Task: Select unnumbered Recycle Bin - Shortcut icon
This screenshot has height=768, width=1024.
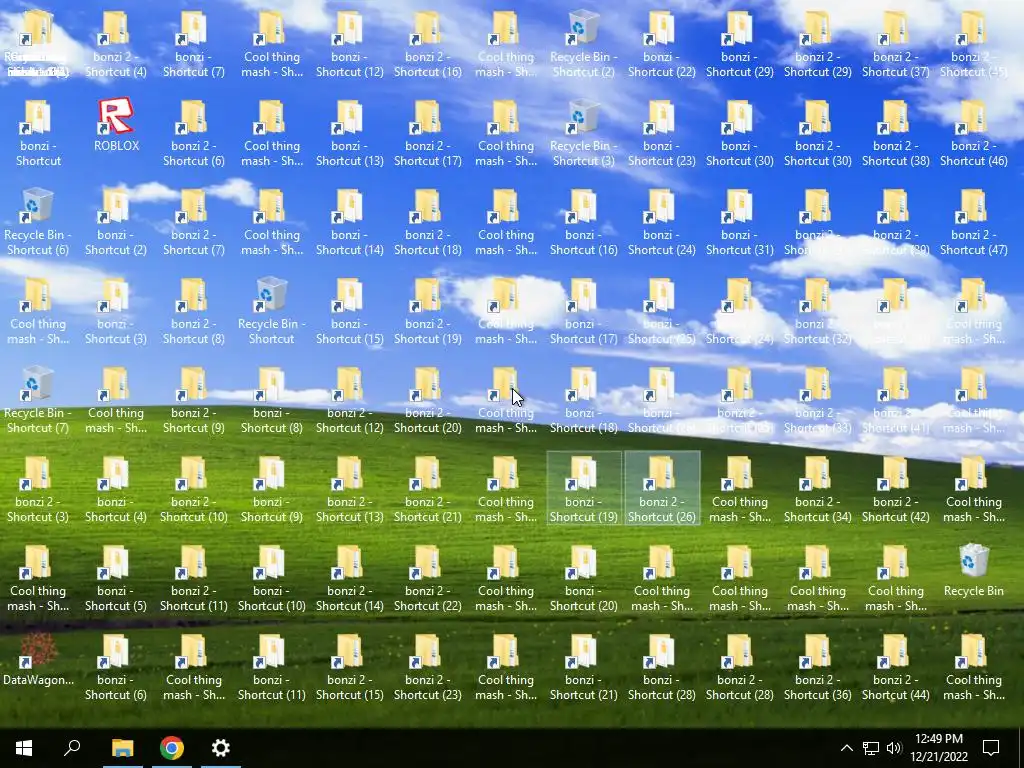Action: (272, 311)
